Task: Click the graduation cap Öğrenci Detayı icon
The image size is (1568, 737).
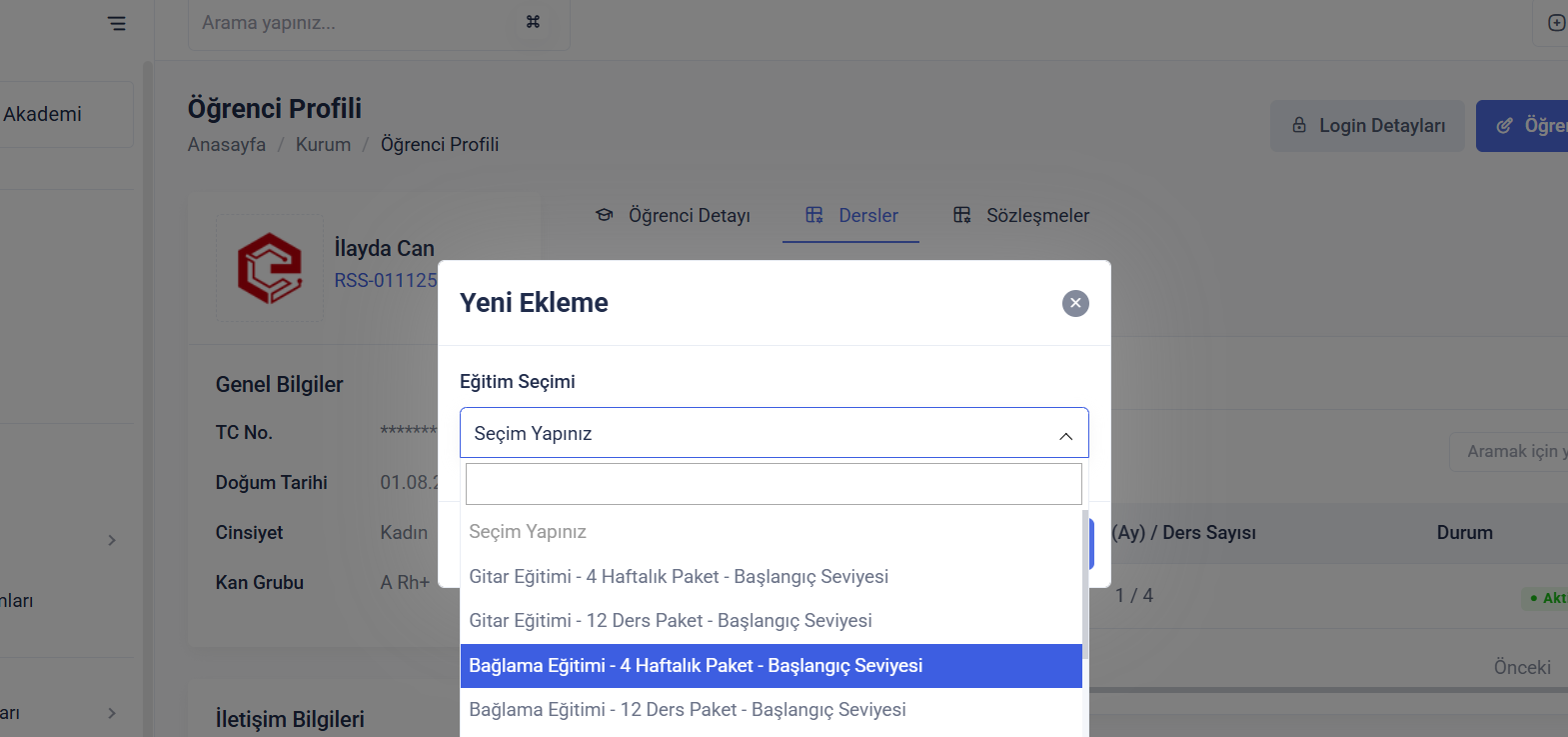Action: click(605, 215)
